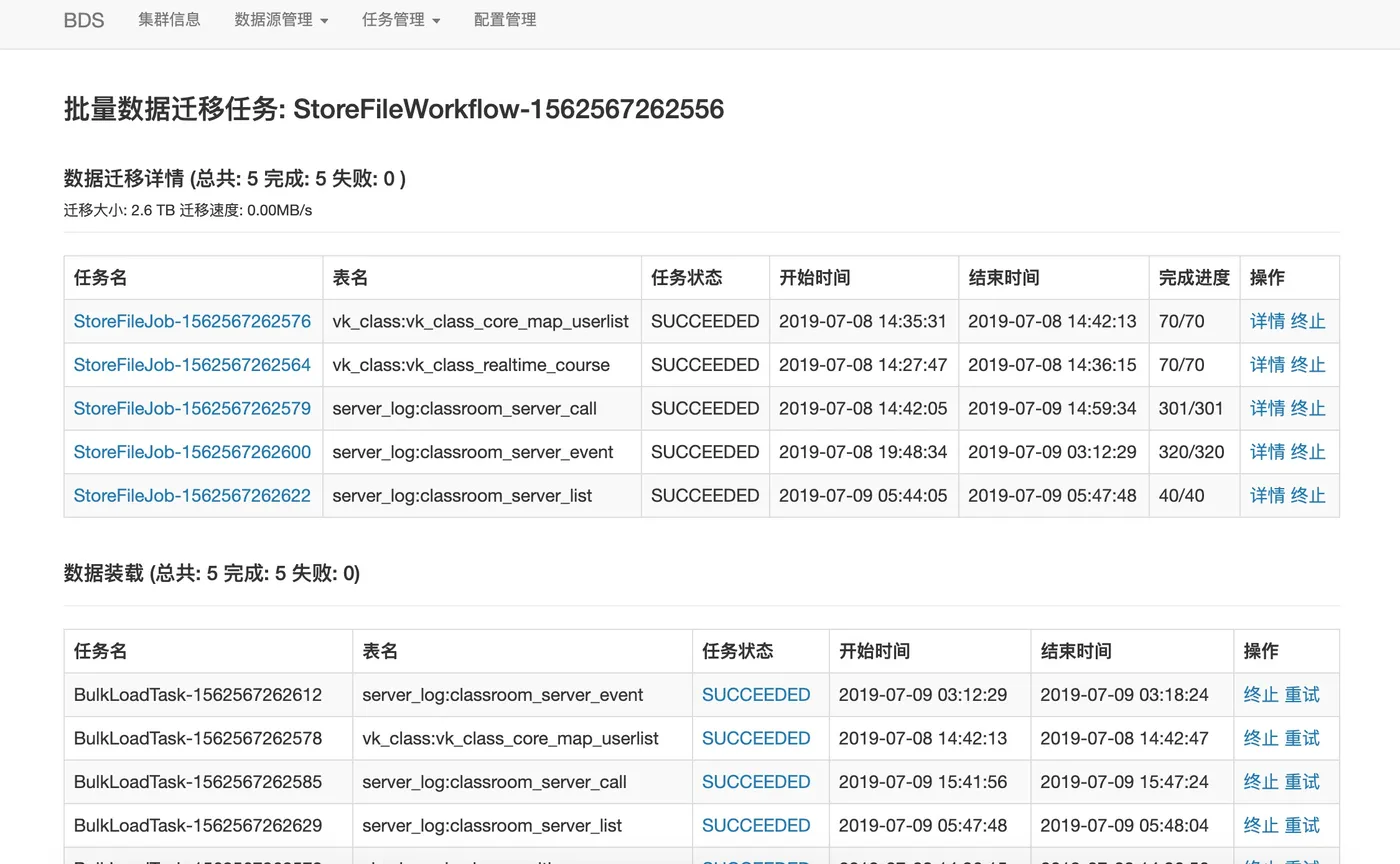Expand the 任务管理 dropdown menu
Image resolution: width=1400 pixels, height=864 pixels.
pyautogui.click(x=401, y=19)
